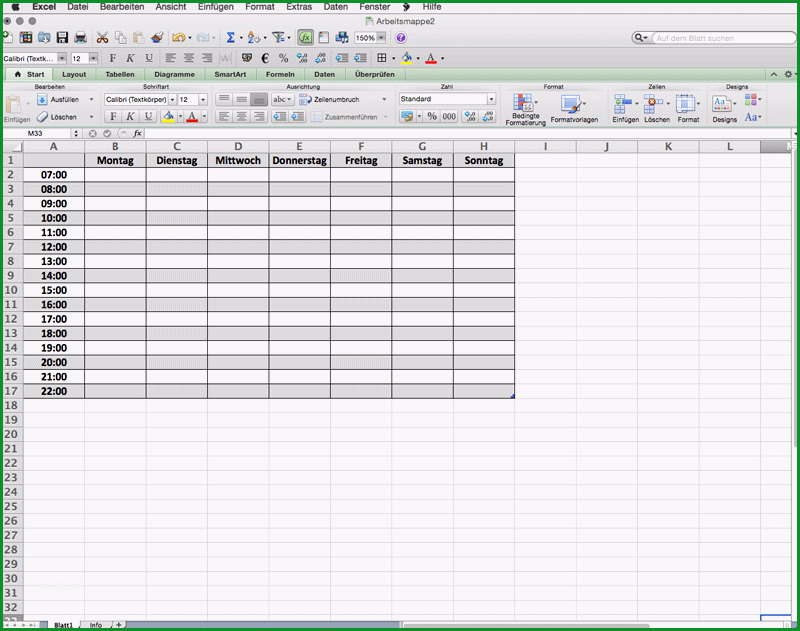Undo the last action

[179, 38]
